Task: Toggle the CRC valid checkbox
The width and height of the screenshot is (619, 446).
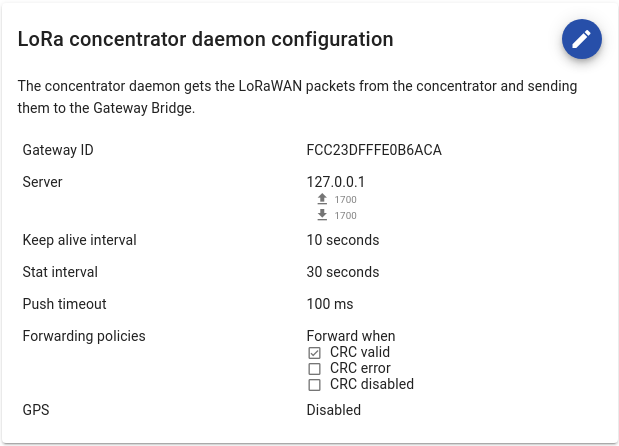Action: [314, 352]
